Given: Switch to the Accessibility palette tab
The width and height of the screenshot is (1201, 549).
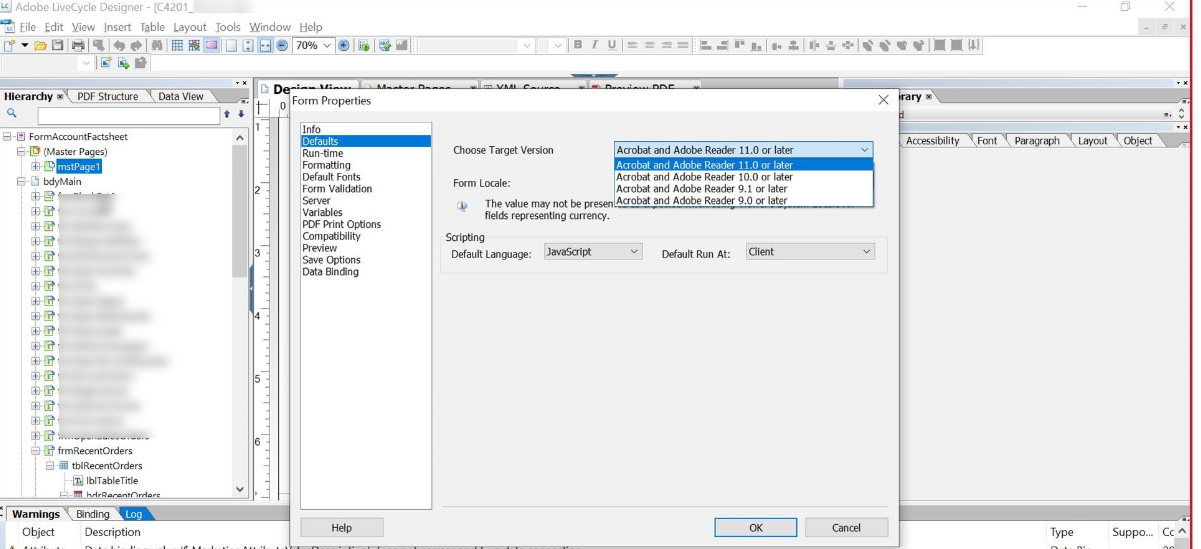Looking at the screenshot, I should click(x=933, y=141).
